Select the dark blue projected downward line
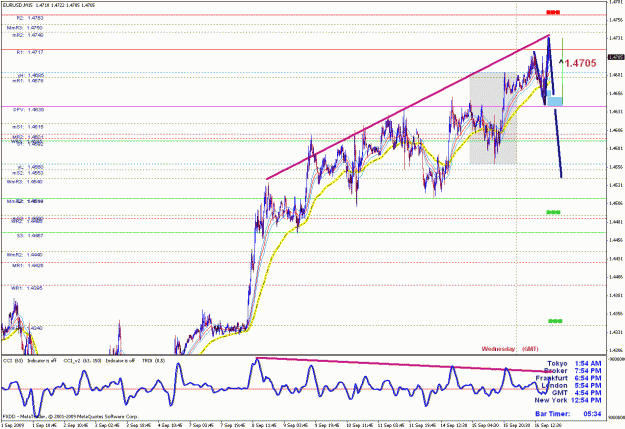 (x=558, y=144)
